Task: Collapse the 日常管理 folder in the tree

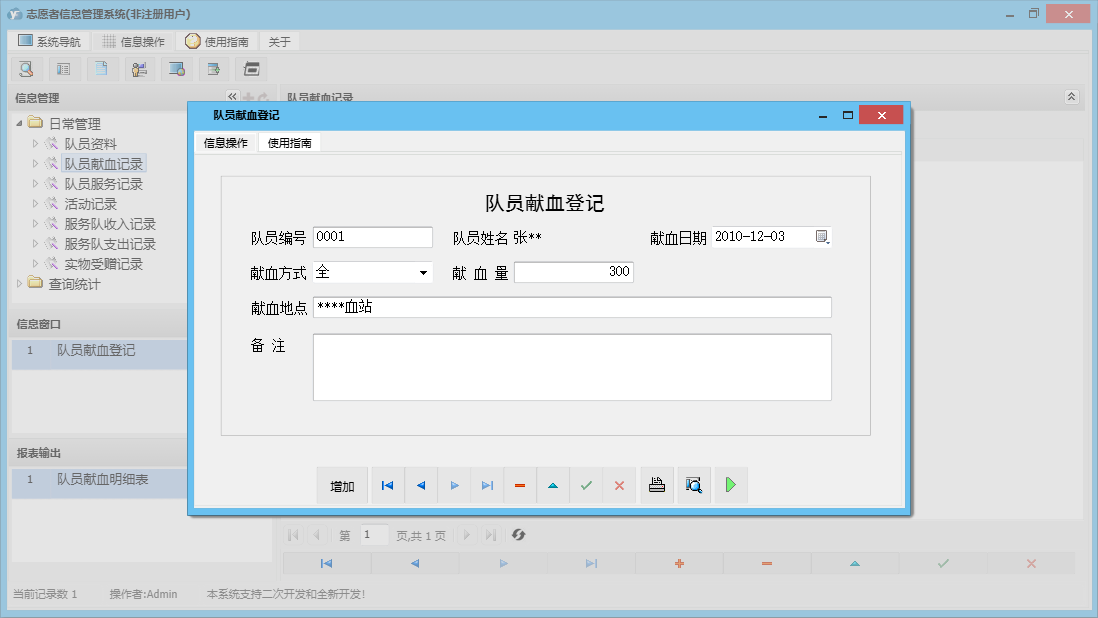Action: (x=20, y=122)
